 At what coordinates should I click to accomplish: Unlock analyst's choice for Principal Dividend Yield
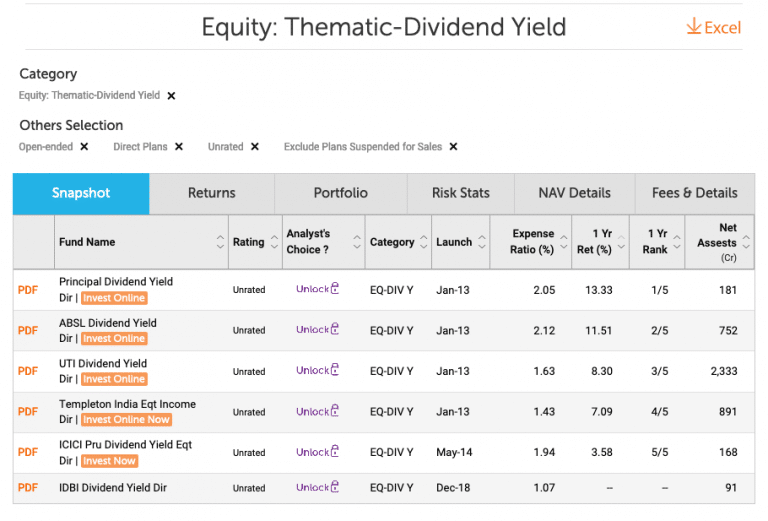tap(317, 289)
